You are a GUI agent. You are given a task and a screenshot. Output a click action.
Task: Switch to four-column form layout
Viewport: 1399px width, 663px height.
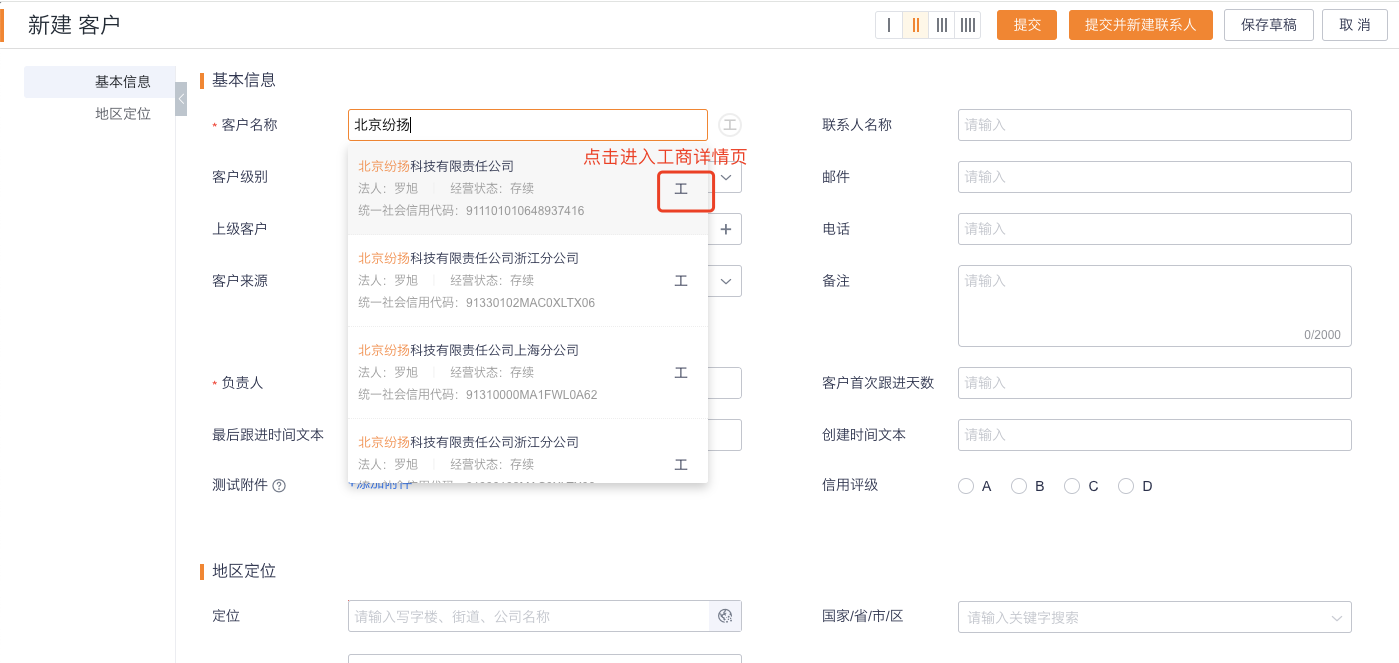(967, 25)
